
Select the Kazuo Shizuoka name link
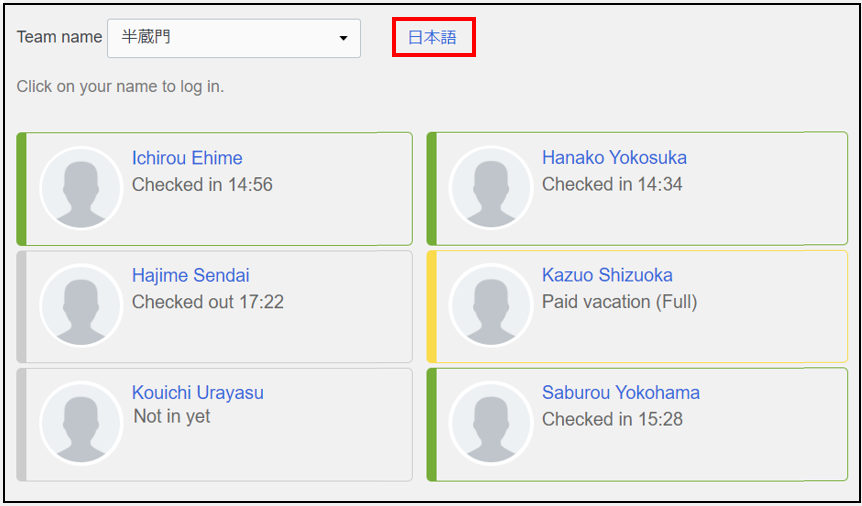point(607,275)
